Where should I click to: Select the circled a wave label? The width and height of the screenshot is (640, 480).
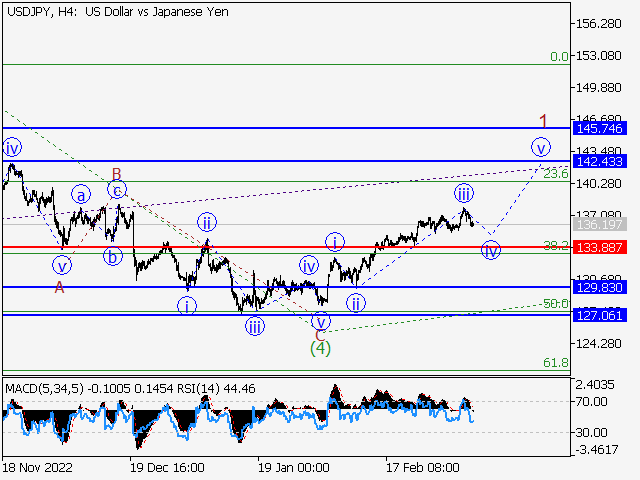[x=81, y=195]
